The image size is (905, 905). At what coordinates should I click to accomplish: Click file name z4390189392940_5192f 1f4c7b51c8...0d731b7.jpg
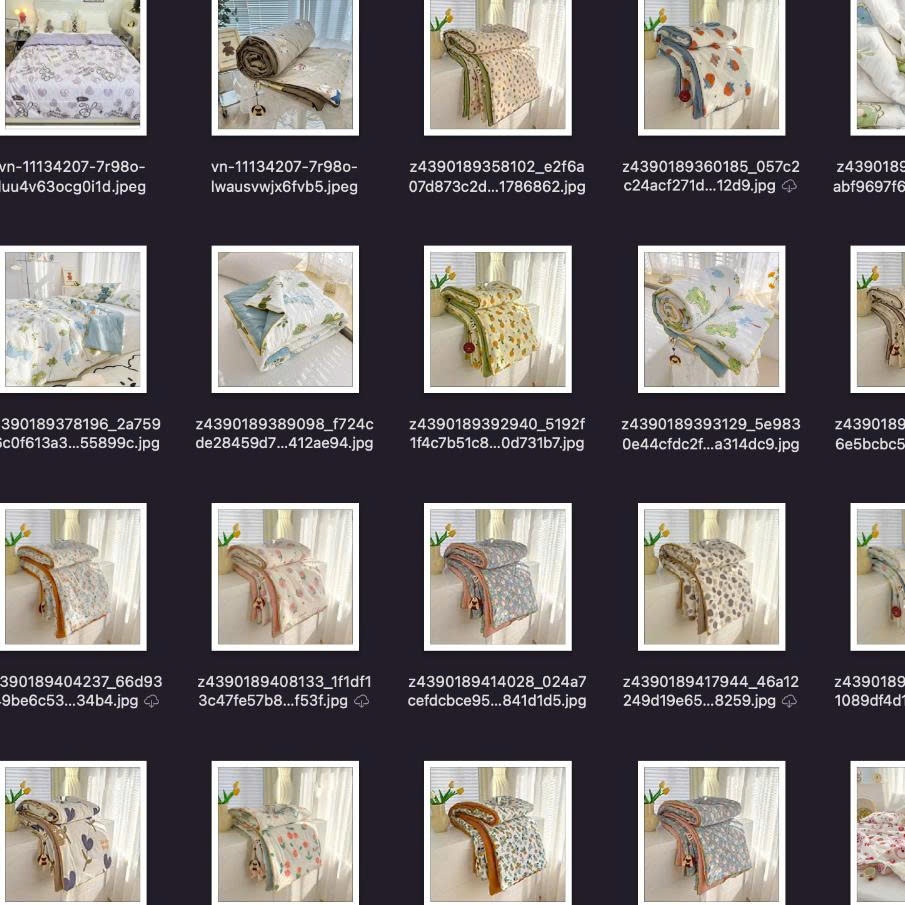497,433
